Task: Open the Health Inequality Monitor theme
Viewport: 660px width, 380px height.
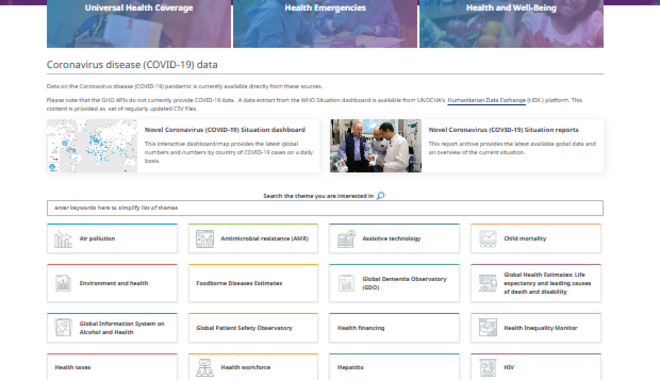Action: (x=536, y=328)
